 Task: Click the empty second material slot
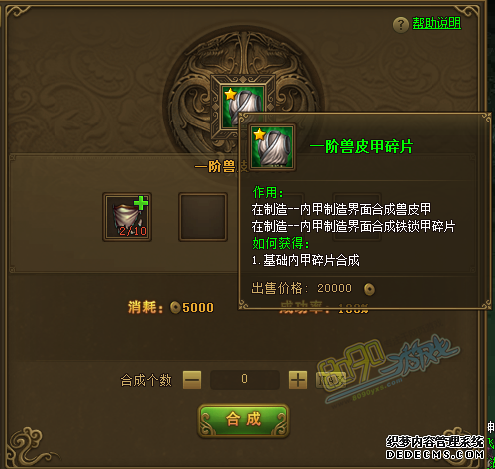pos(203,217)
